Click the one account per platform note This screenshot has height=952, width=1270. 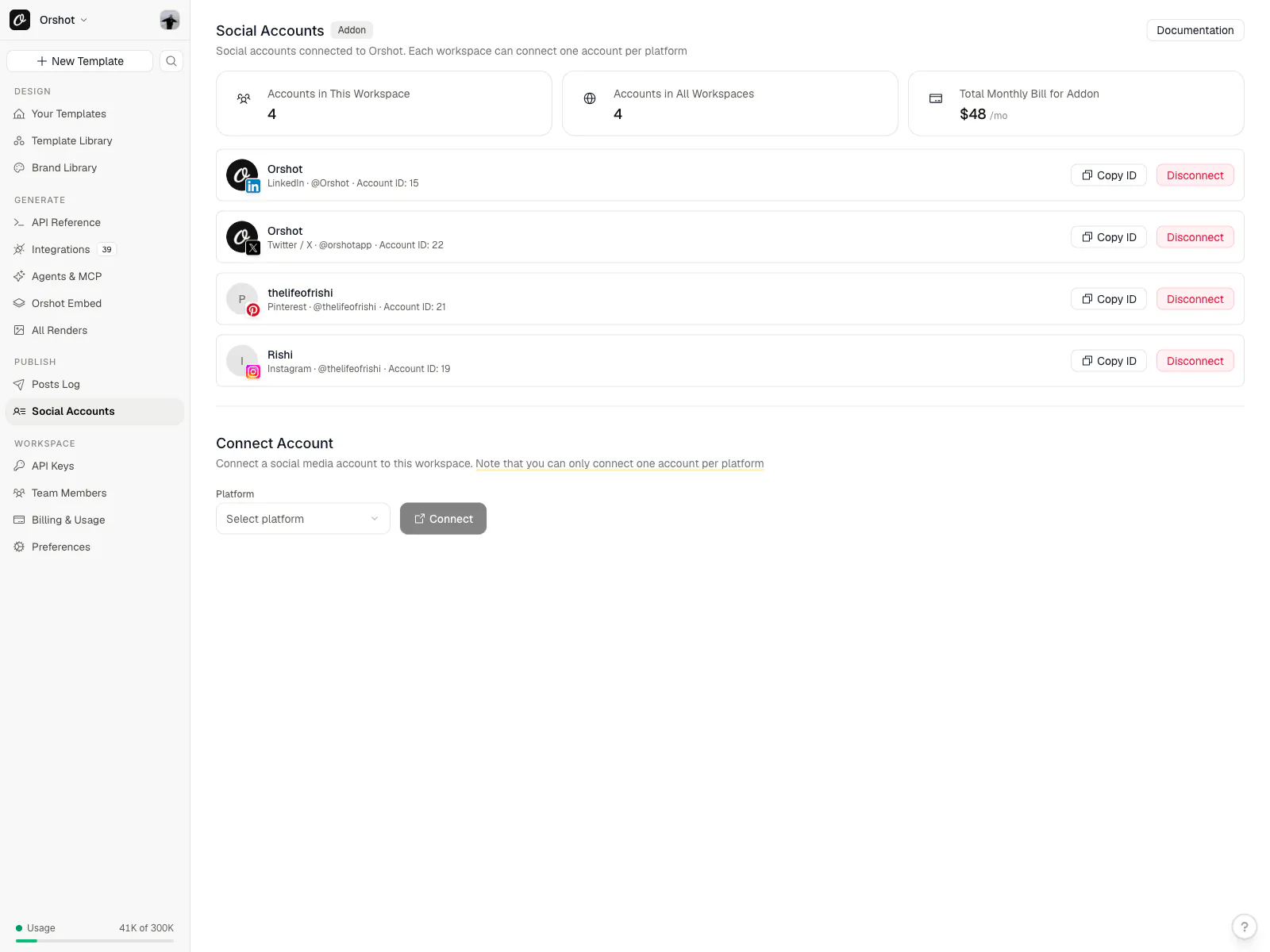620,464
